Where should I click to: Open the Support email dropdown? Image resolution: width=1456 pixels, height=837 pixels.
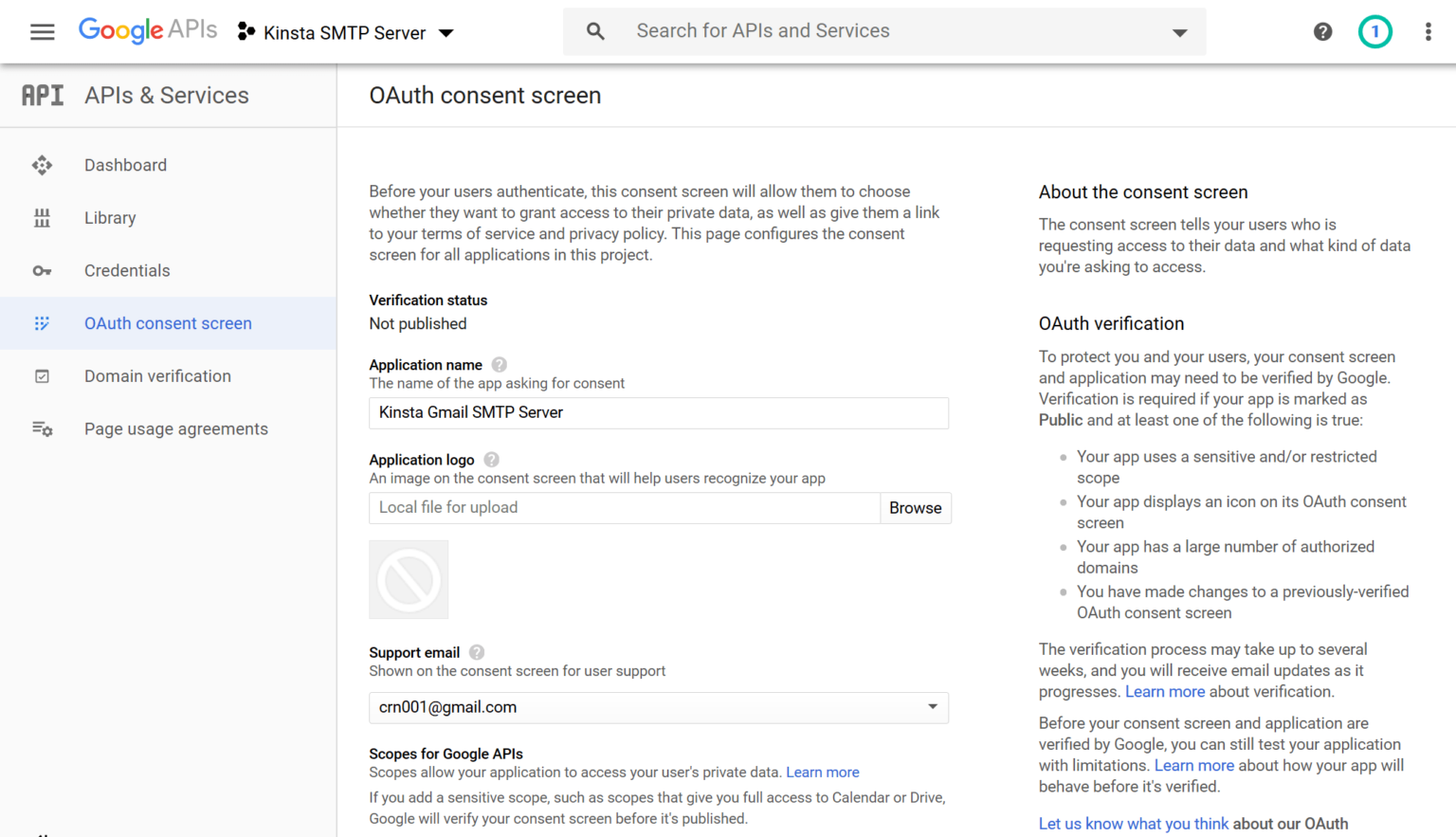click(931, 708)
